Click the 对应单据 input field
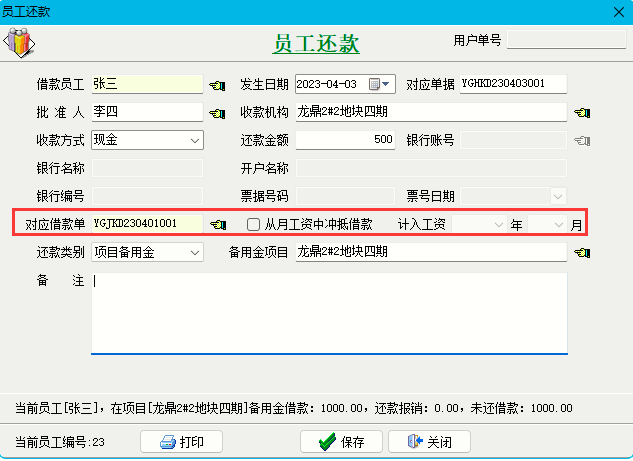Screen dimensions: 633x461 [x=512, y=84]
